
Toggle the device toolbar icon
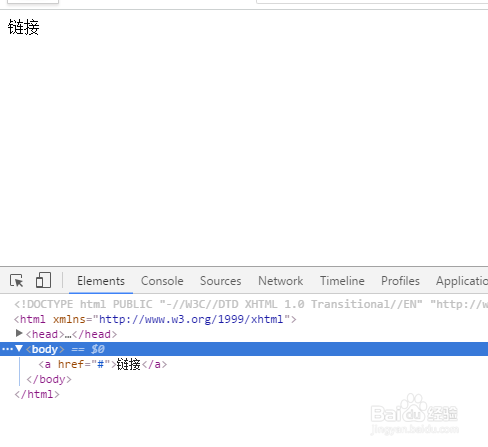[x=43, y=280]
